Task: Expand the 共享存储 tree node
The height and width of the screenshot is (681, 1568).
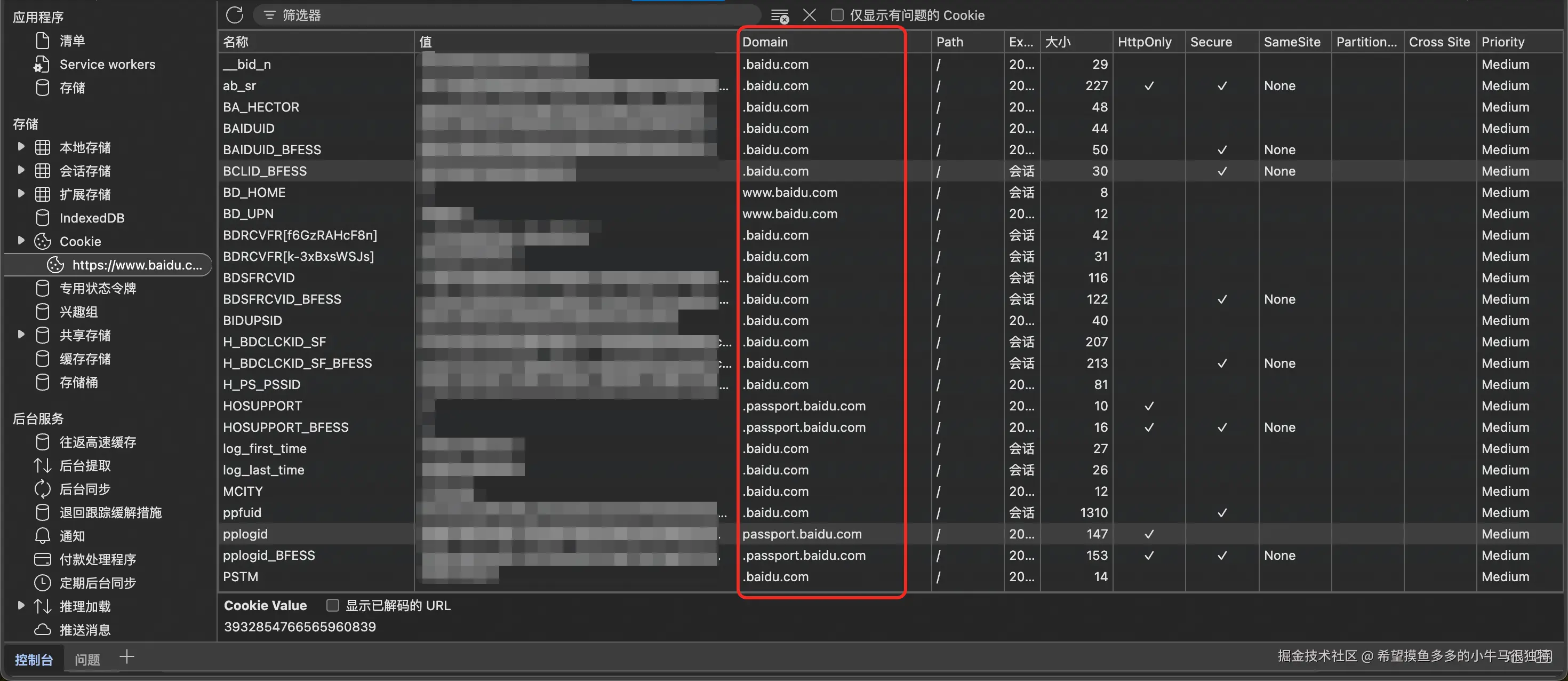Action: [21, 335]
